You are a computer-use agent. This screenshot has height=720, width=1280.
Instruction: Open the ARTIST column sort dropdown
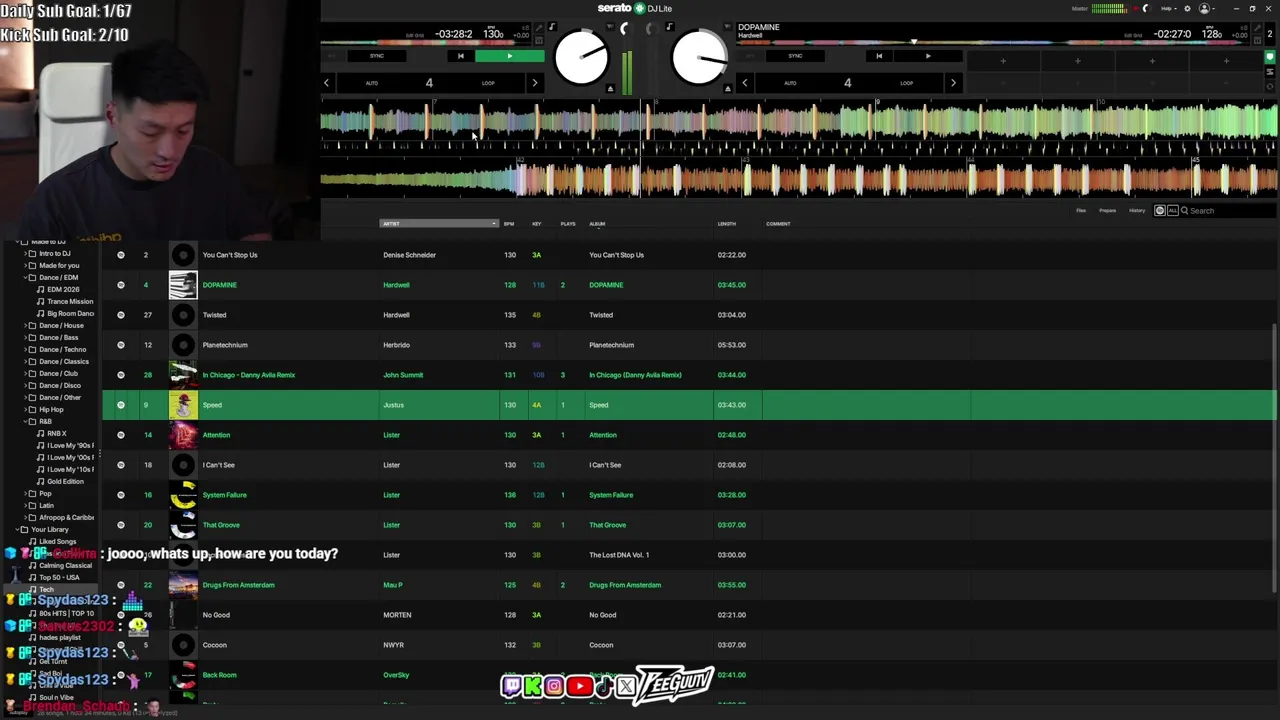[x=494, y=224]
